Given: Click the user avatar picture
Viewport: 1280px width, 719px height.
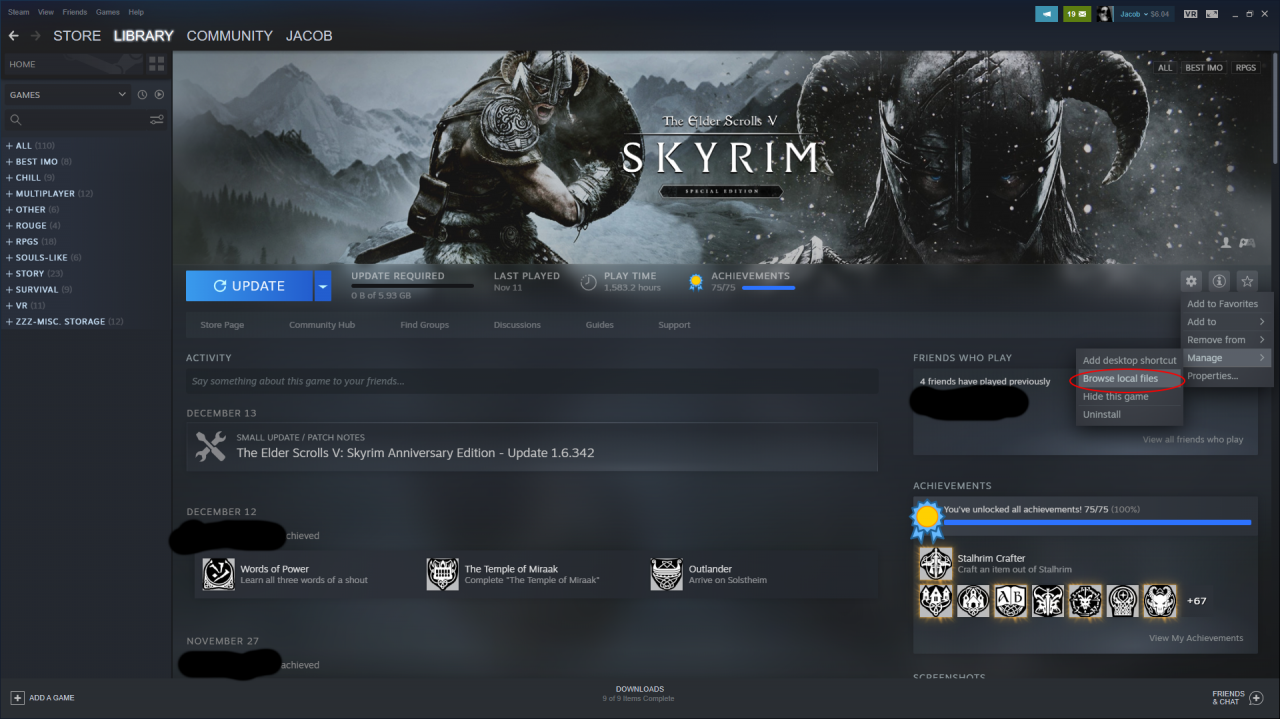Looking at the screenshot, I should [x=1105, y=14].
